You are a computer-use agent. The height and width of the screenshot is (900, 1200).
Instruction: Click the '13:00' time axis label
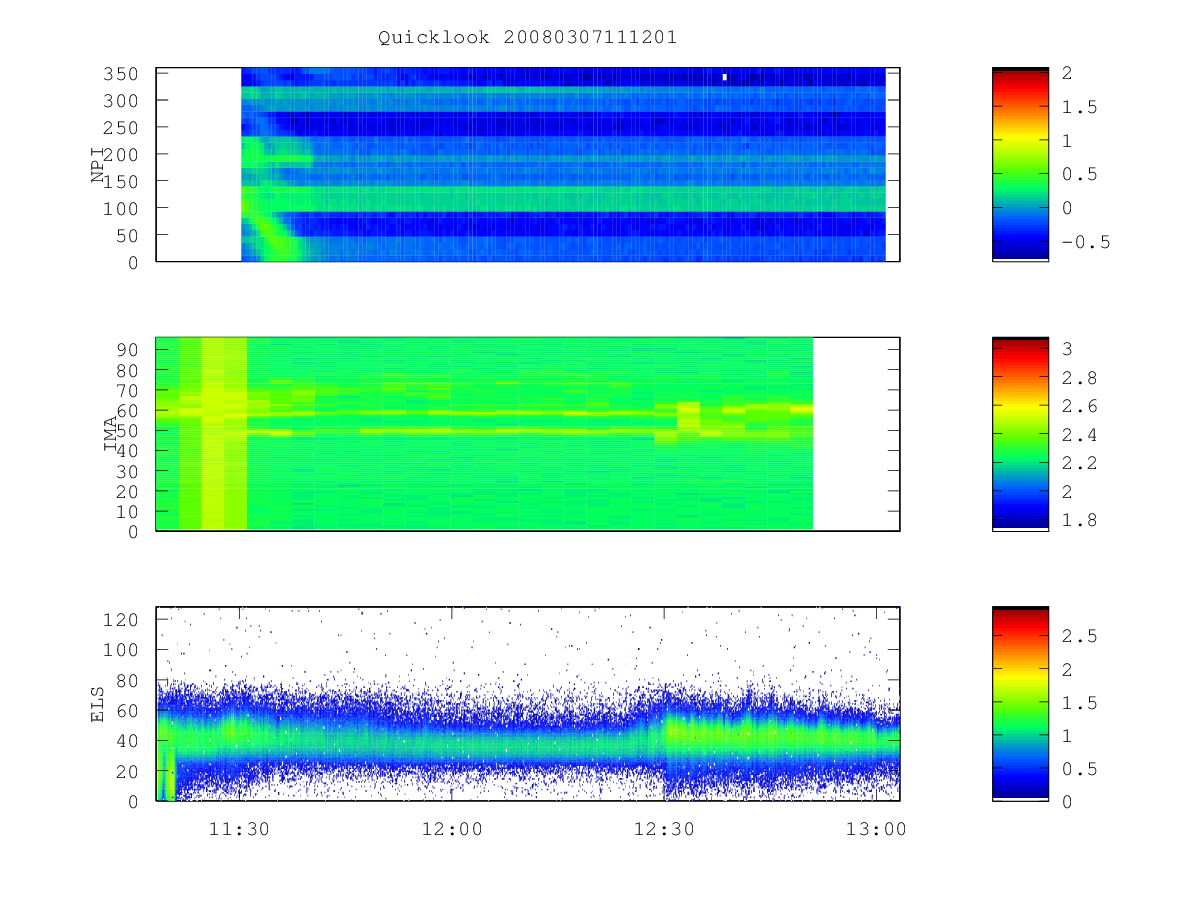point(876,829)
